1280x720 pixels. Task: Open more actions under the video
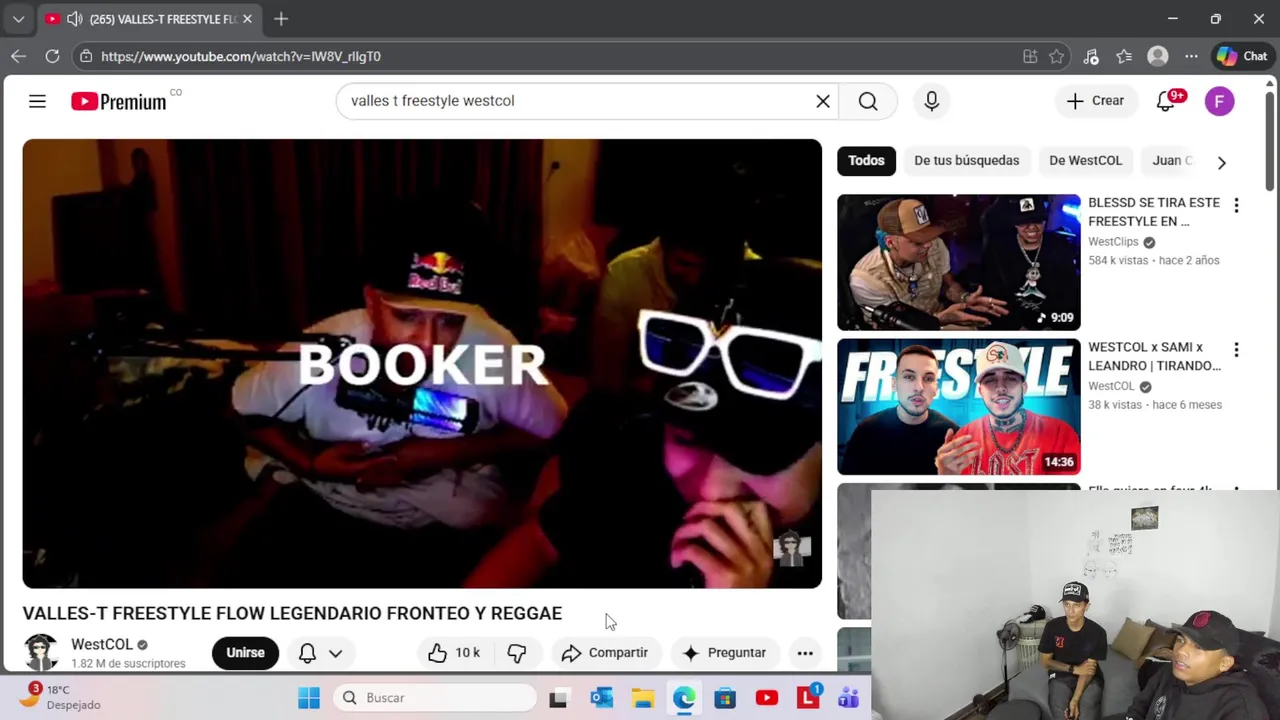pos(805,653)
